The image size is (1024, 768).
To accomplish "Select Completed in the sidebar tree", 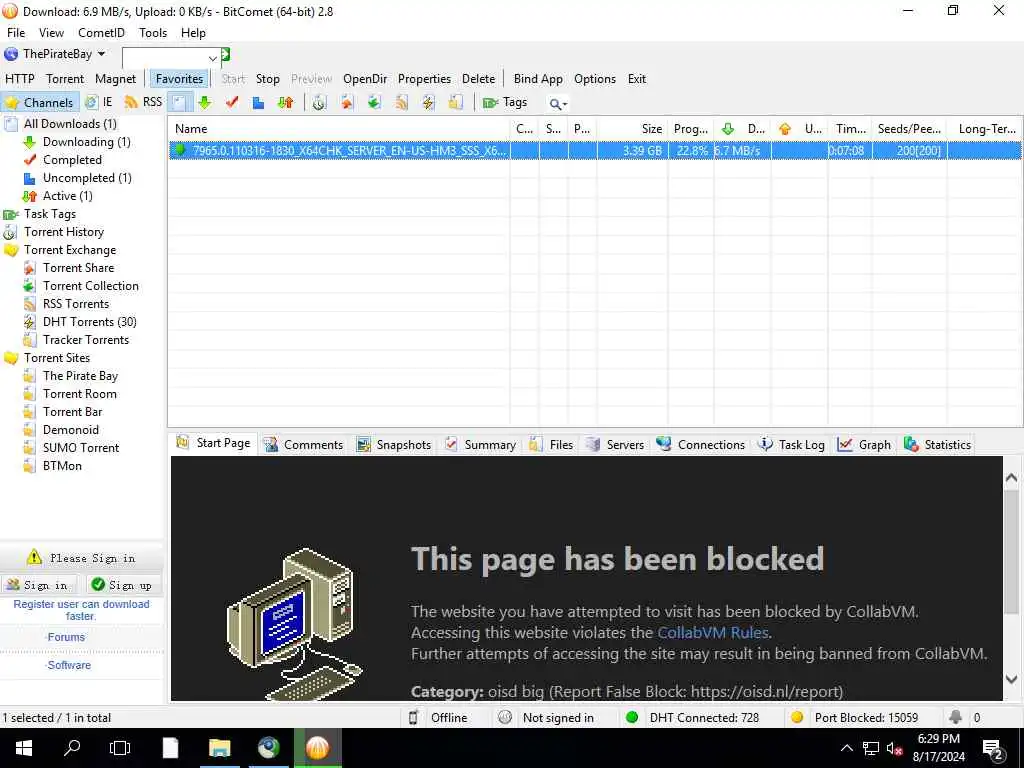I will click(72, 160).
